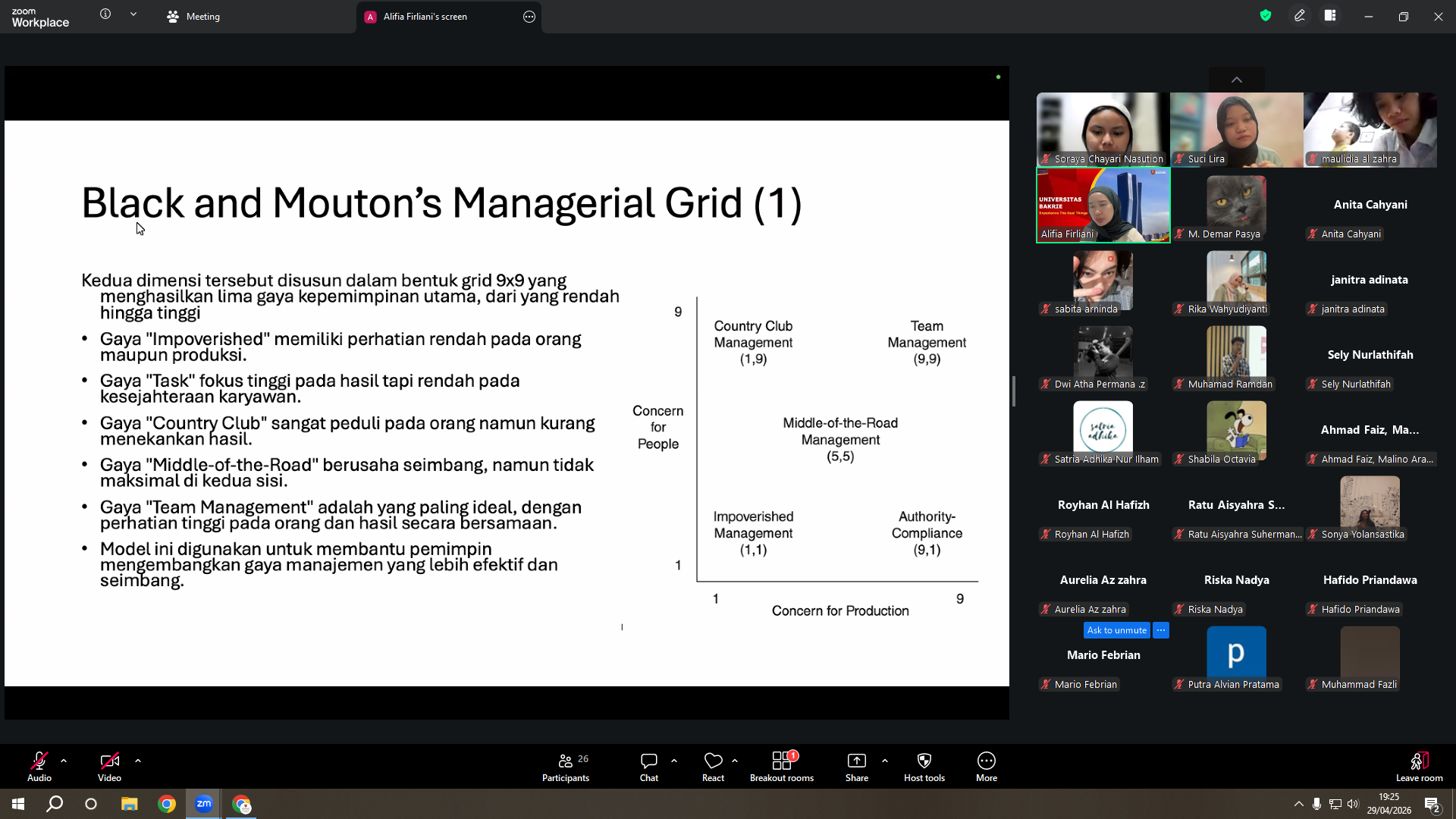
Task: Change the view layout icon
Action: coord(1331,15)
